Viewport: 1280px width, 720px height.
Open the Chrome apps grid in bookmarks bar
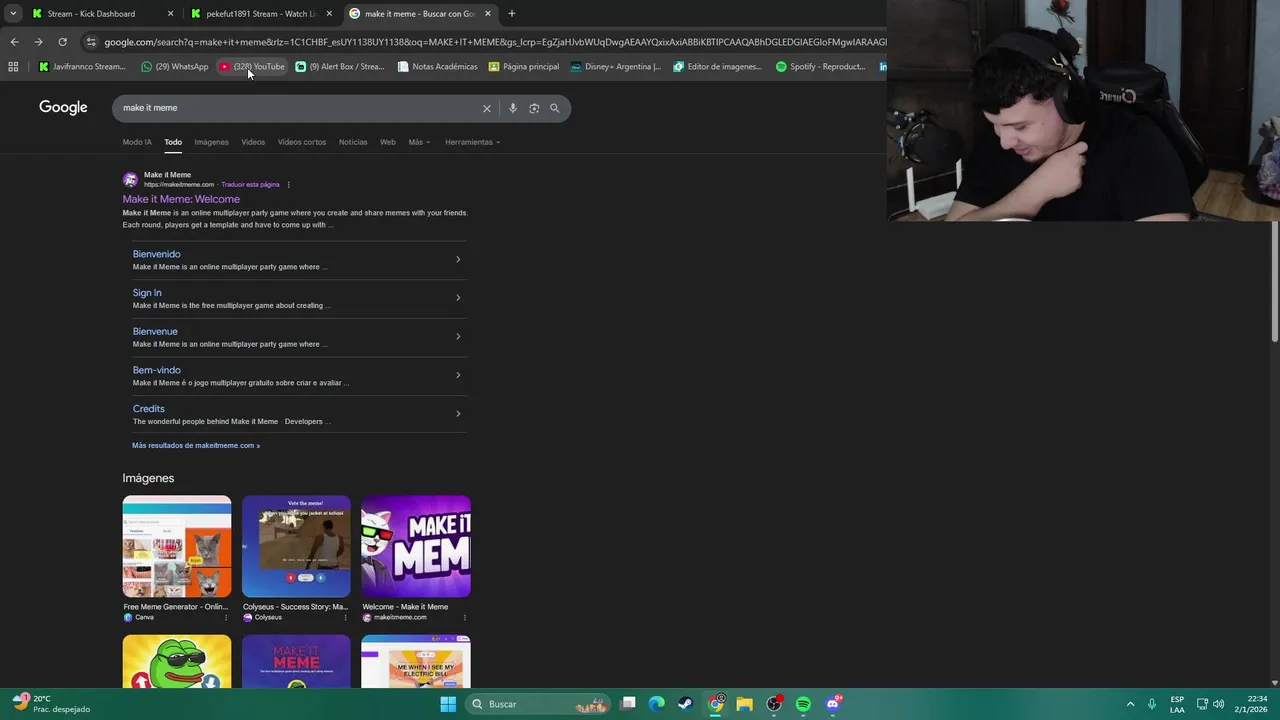(x=13, y=67)
